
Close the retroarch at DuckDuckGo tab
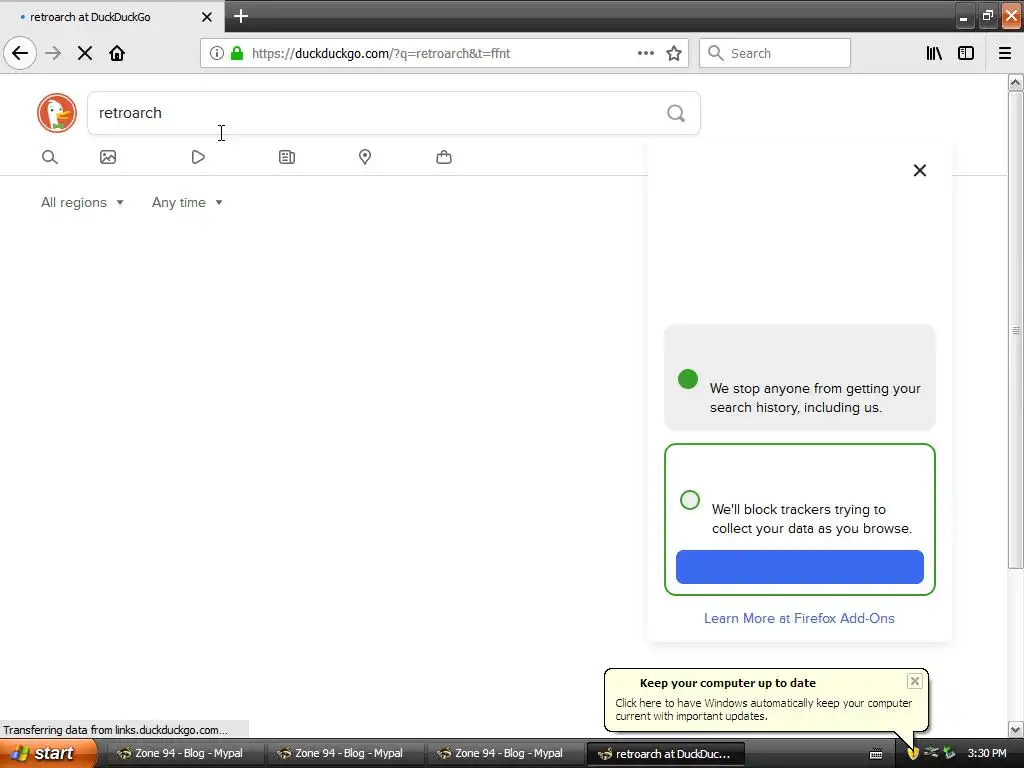(x=206, y=17)
